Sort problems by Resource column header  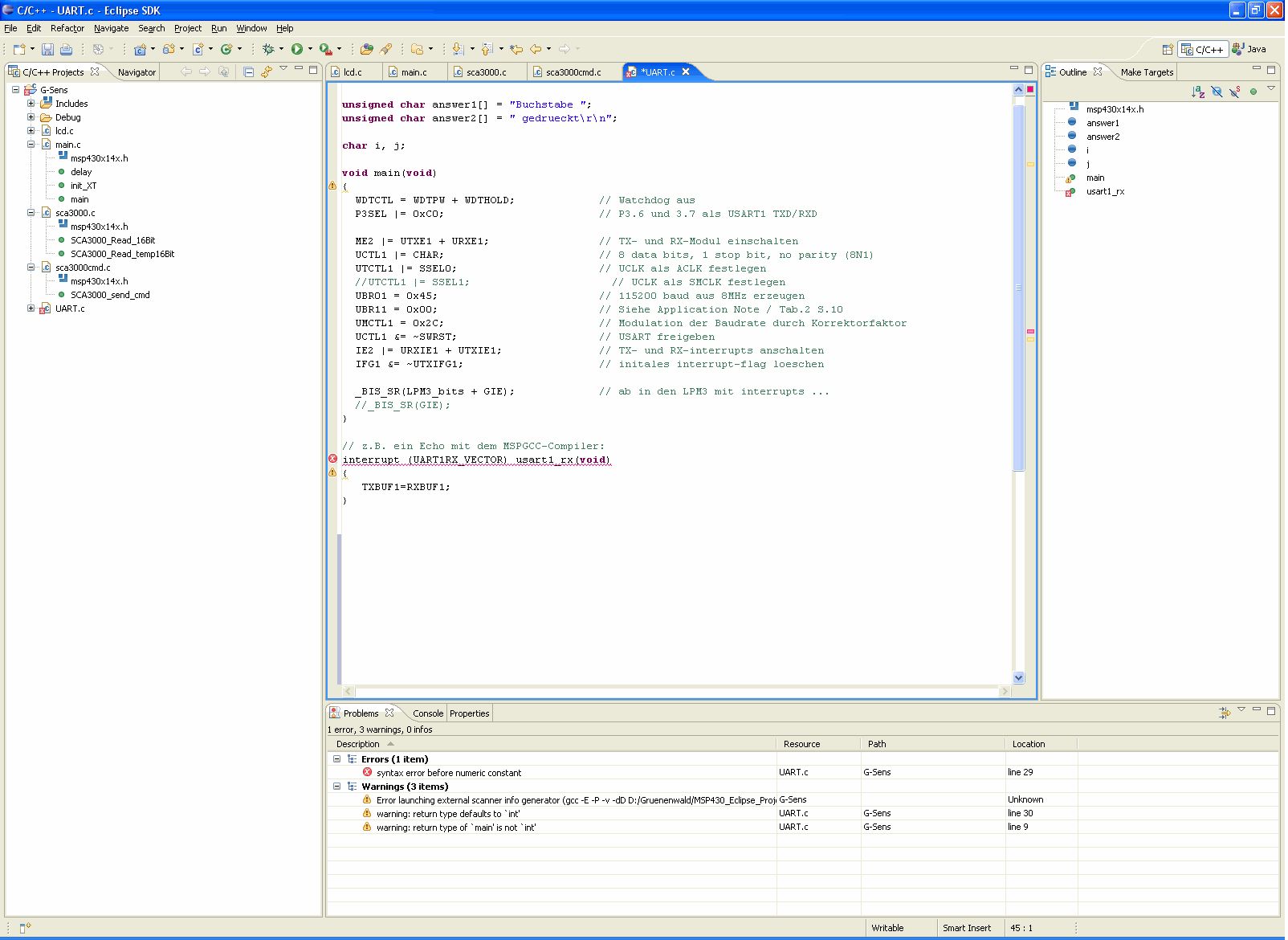pyautogui.click(x=818, y=744)
